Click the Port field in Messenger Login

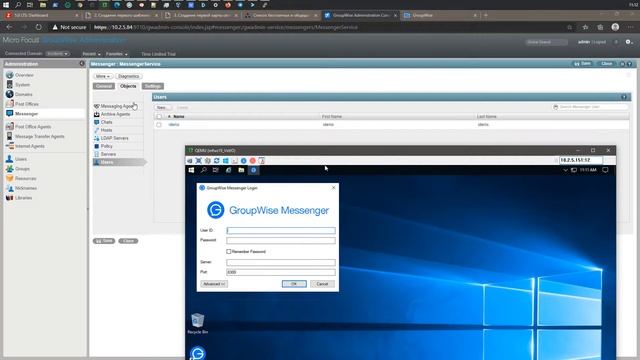click(x=281, y=272)
